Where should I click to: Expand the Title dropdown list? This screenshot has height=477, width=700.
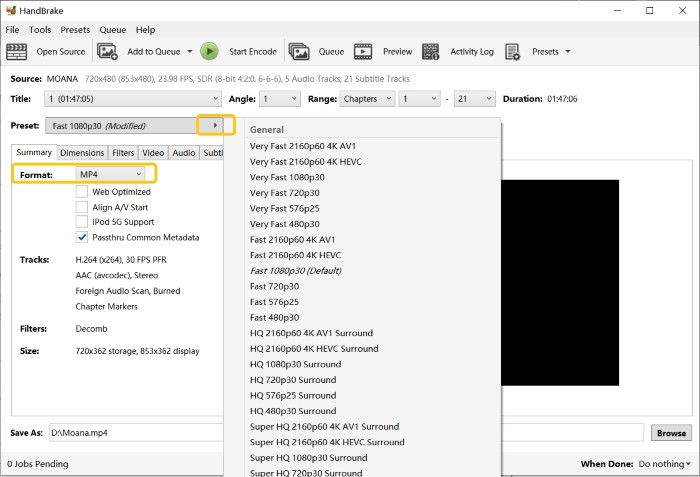pyautogui.click(x=133, y=99)
